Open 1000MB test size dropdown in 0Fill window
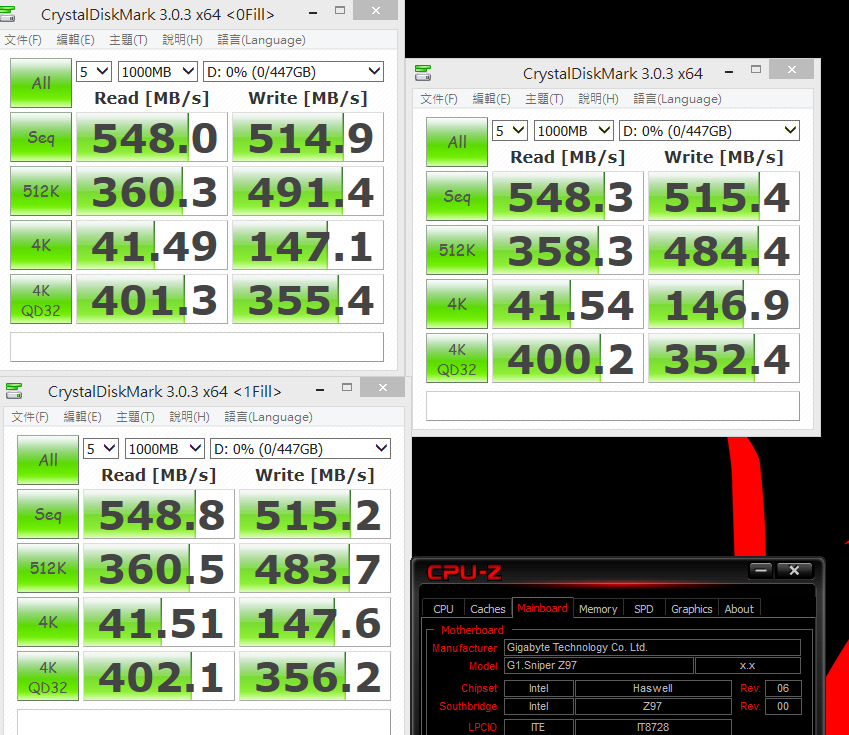The height and width of the screenshot is (735, 849). 158,71
